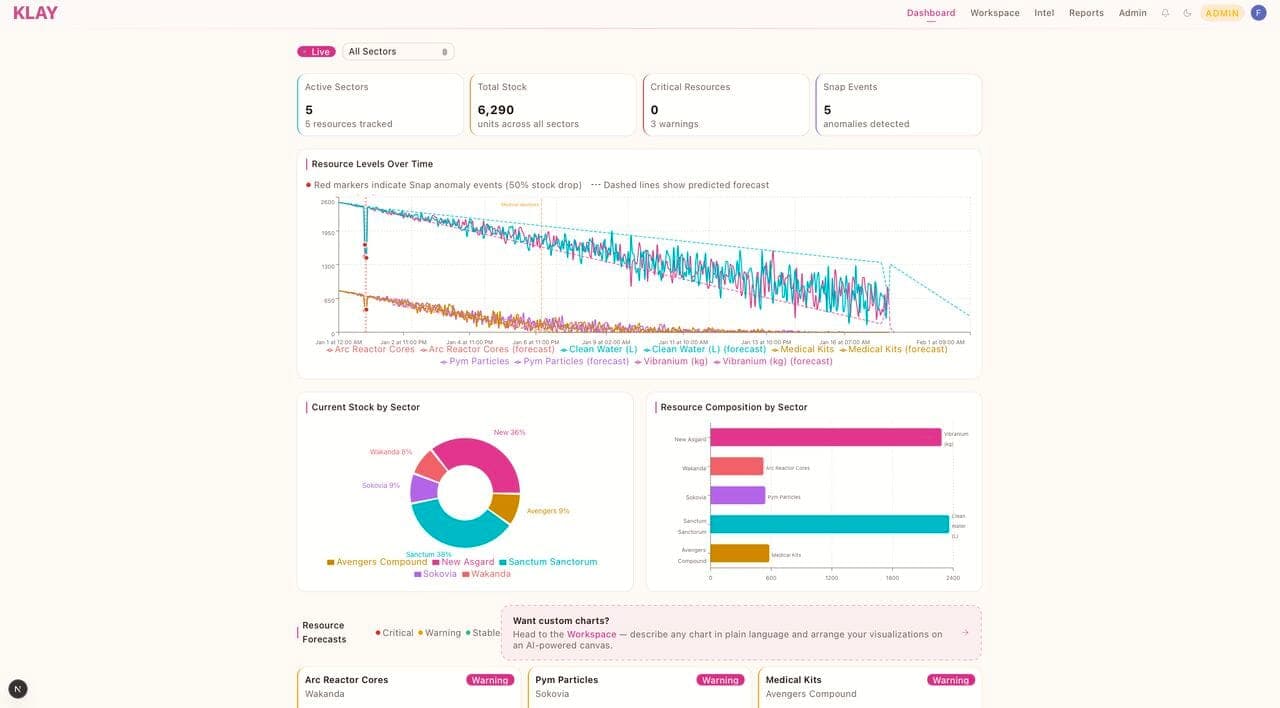
Task: Toggle Medical Kits (forecast) legend entry
Action: (x=893, y=349)
